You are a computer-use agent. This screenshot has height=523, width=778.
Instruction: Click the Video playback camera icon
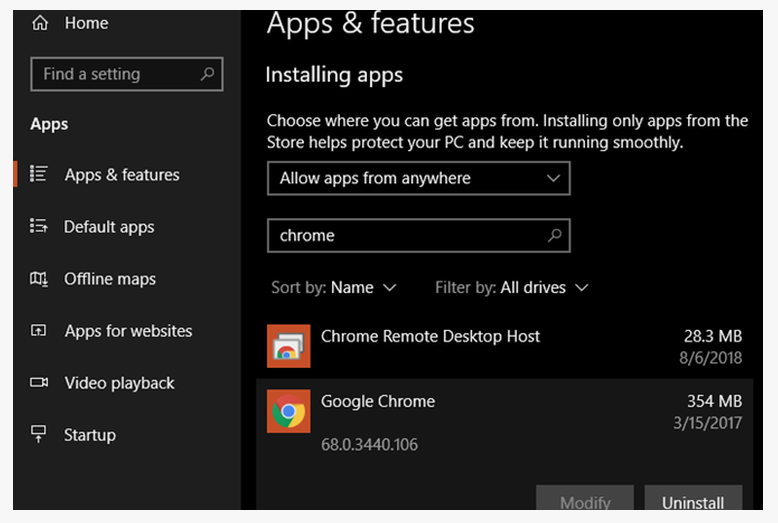(x=39, y=383)
